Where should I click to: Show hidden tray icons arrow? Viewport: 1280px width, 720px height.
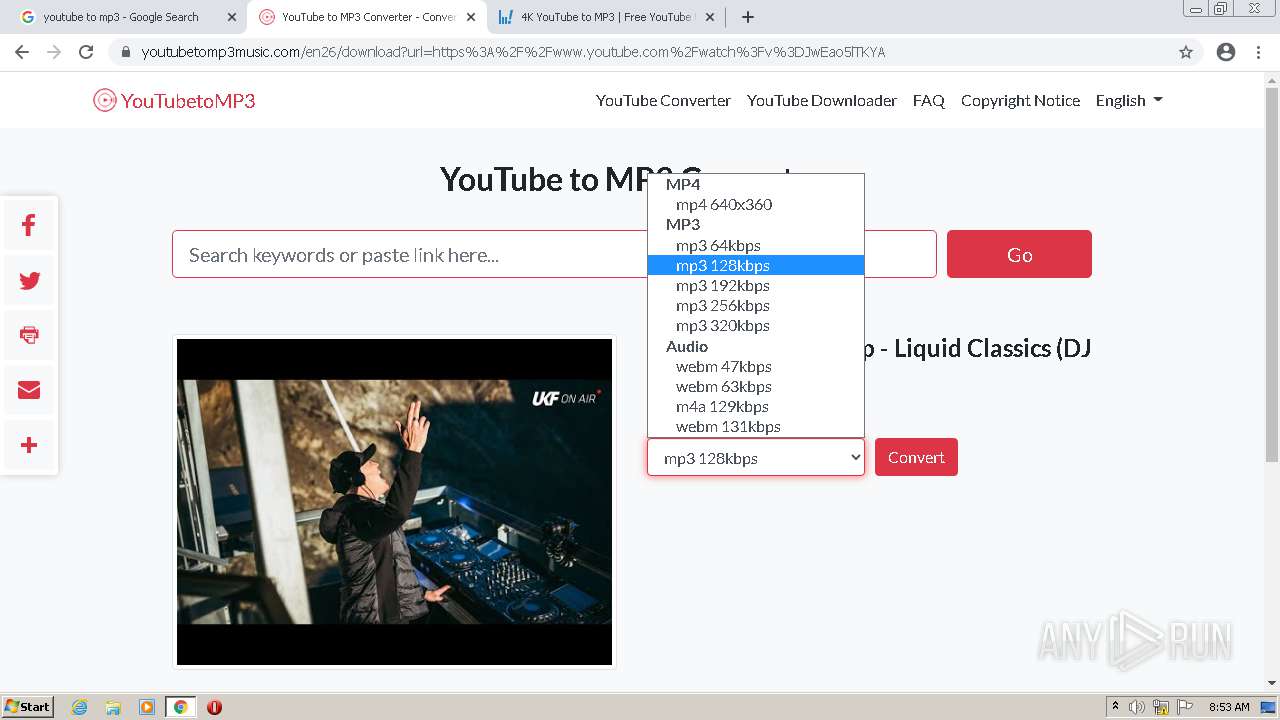[1115, 707]
